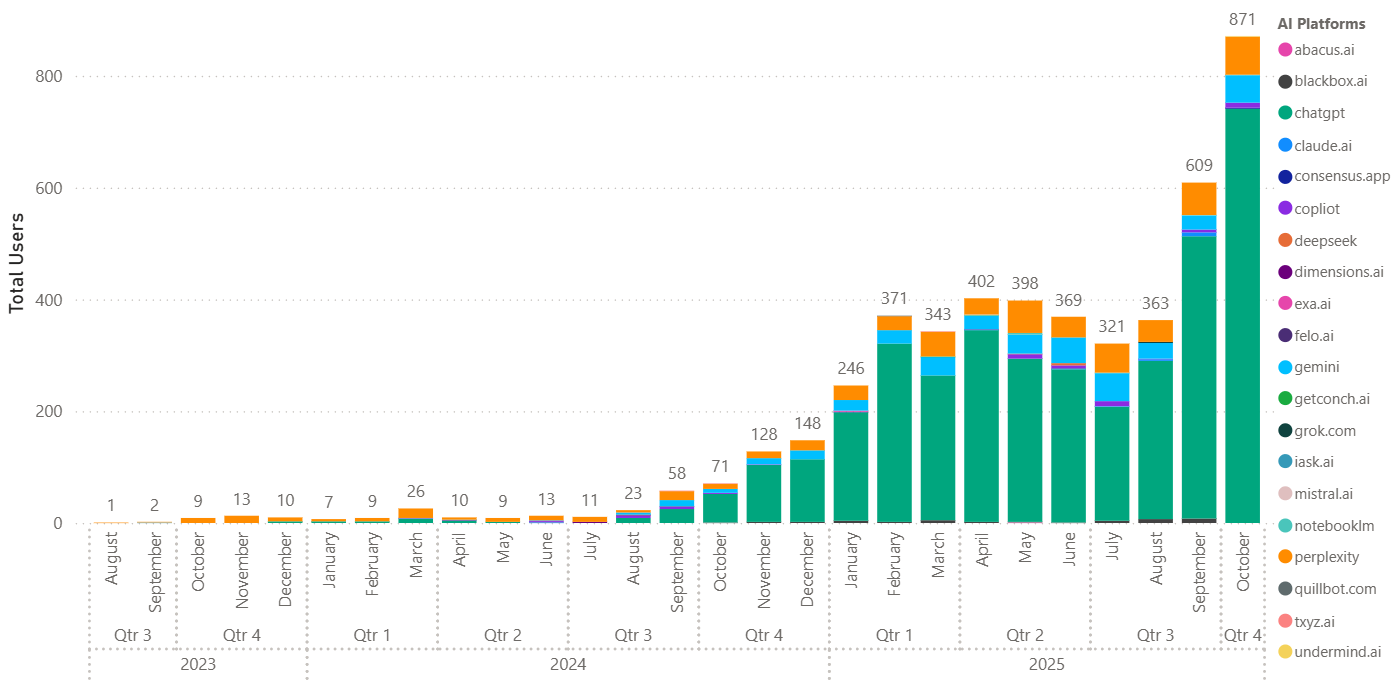Select the green chatgpt legend marker
The width and height of the screenshot is (1391, 693).
tap(1285, 113)
